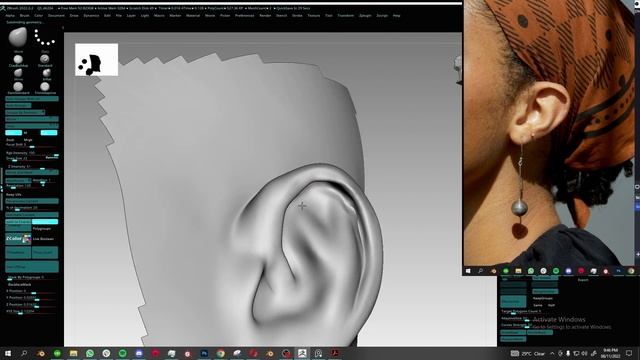The height and width of the screenshot is (360, 640).
Task: Adjust the Focal Shift slider
Action: click(x=31, y=145)
